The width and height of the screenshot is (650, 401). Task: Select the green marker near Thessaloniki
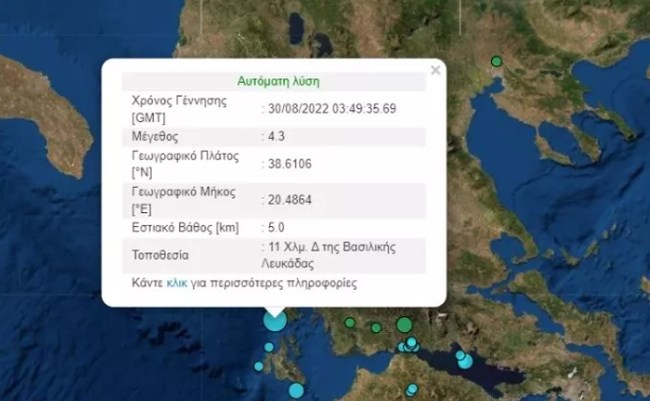tap(496, 62)
